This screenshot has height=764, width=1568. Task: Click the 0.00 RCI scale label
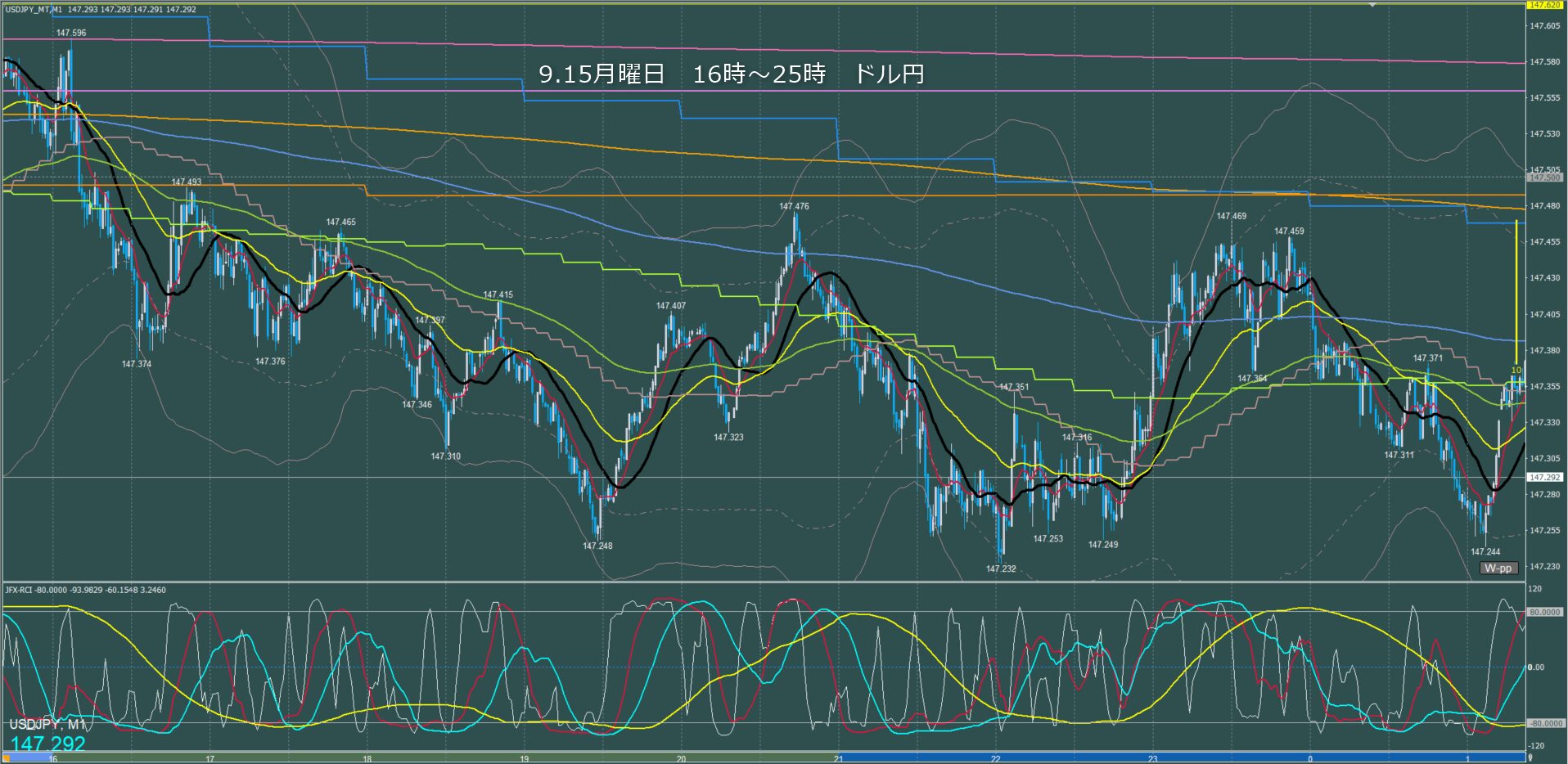click(x=1537, y=667)
